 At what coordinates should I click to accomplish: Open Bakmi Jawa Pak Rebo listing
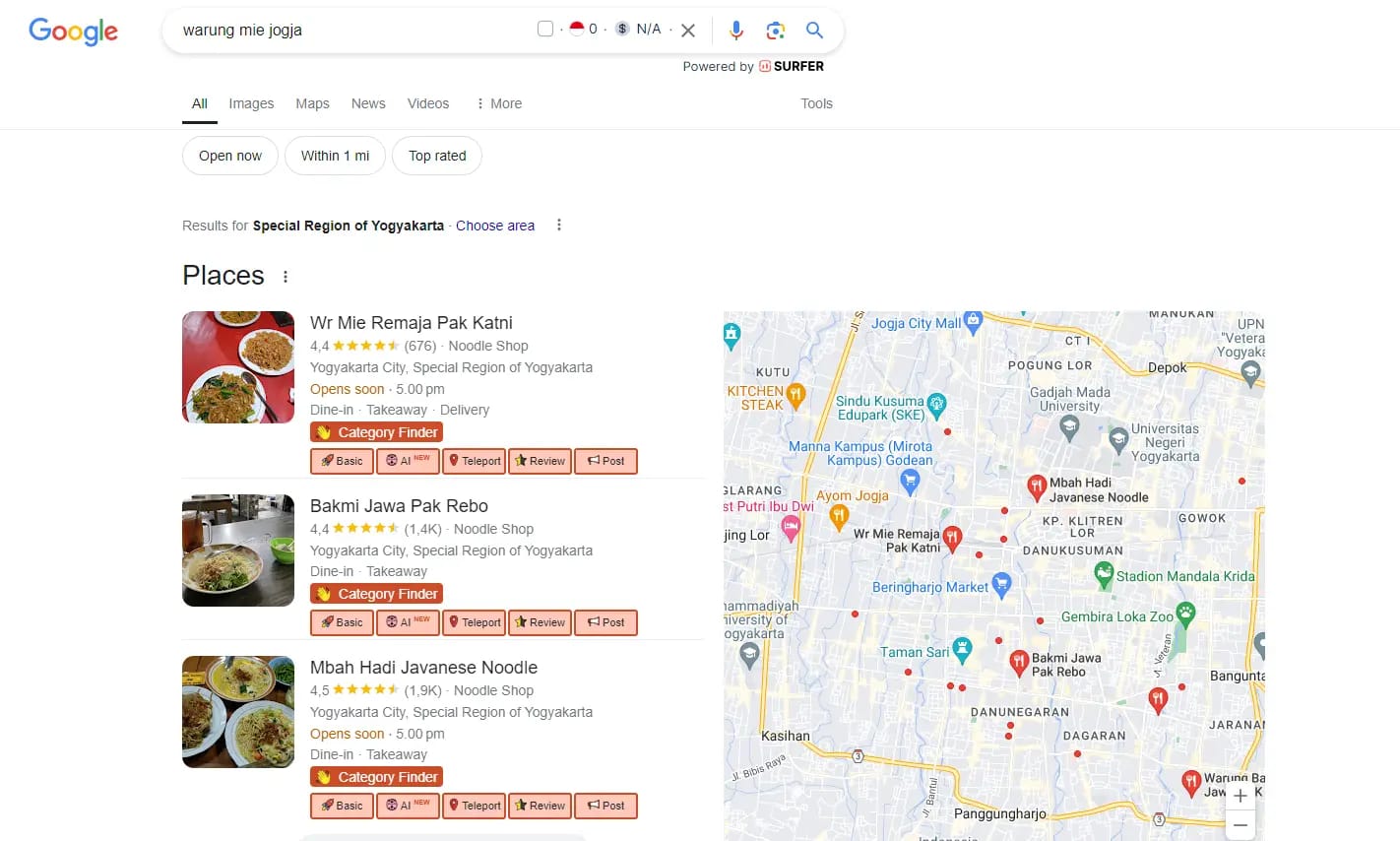(399, 506)
